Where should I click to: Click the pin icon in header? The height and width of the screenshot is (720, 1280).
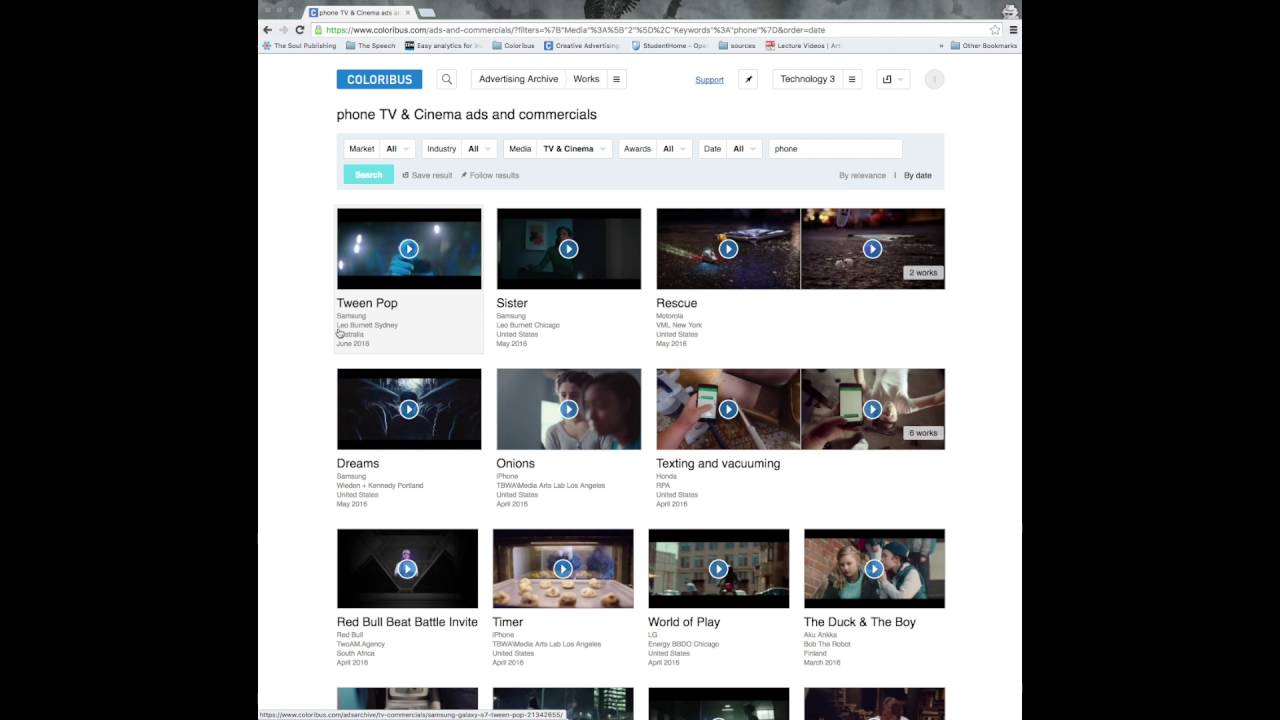click(x=748, y=79)
